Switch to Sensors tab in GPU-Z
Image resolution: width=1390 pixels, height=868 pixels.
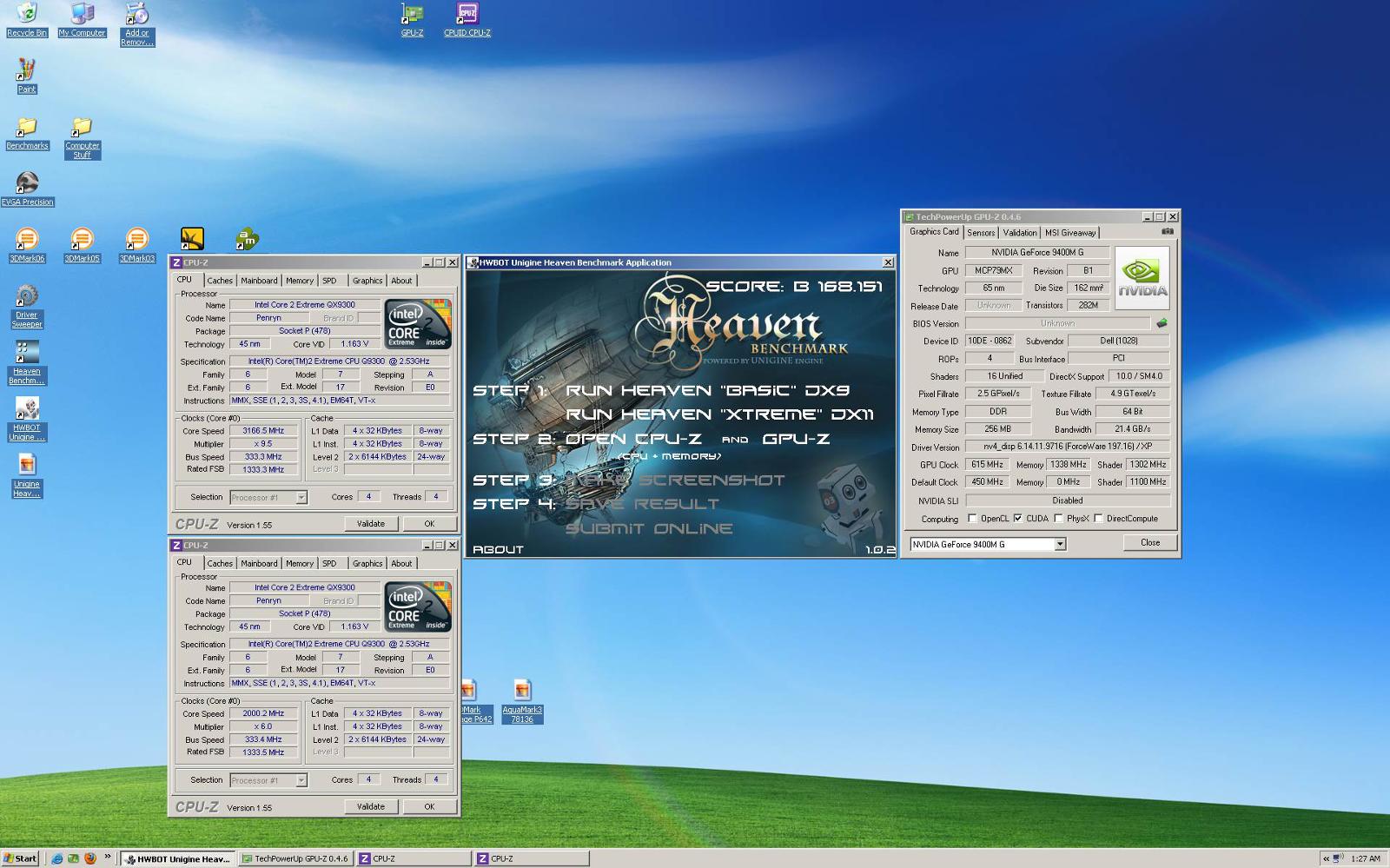point(981,233)
